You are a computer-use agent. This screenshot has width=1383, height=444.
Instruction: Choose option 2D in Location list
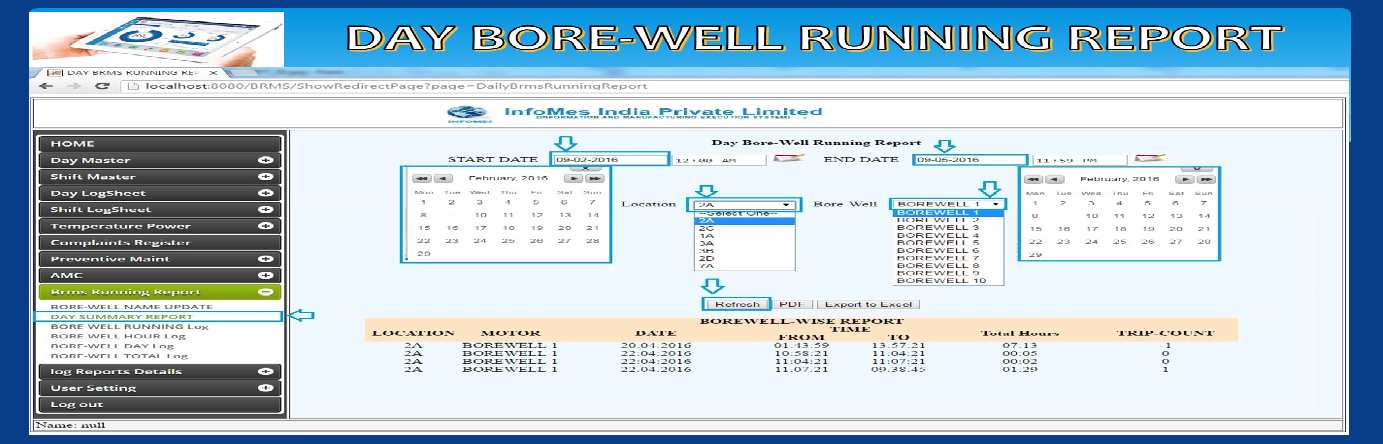click(x=744, y=258)
